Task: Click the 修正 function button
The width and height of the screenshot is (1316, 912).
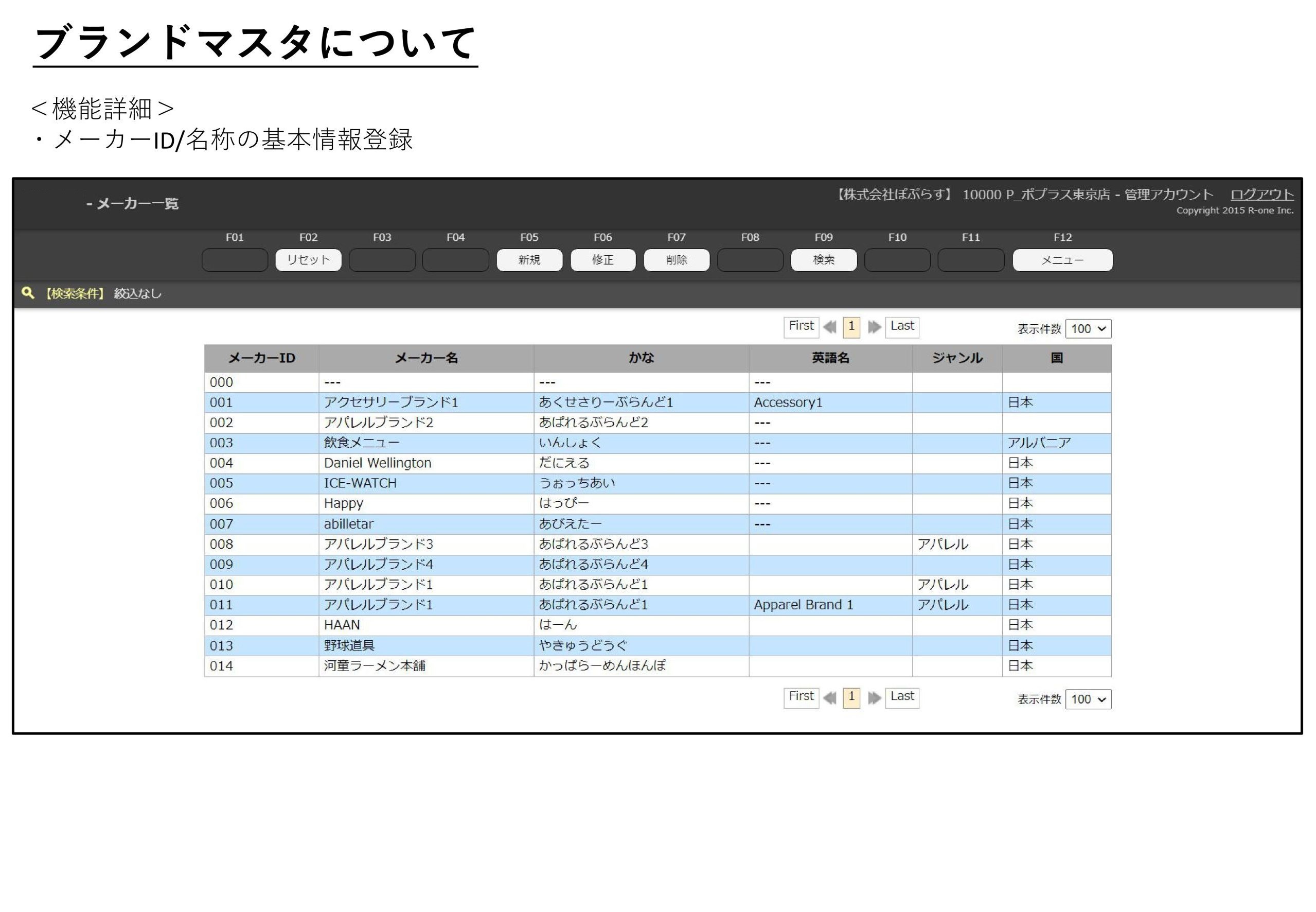Action: coord(602,260)
